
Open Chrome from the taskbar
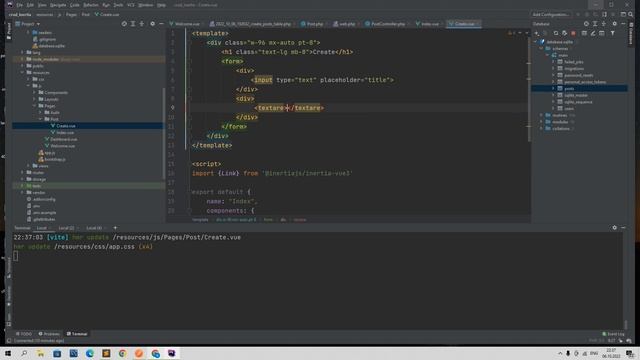(122, 353)
